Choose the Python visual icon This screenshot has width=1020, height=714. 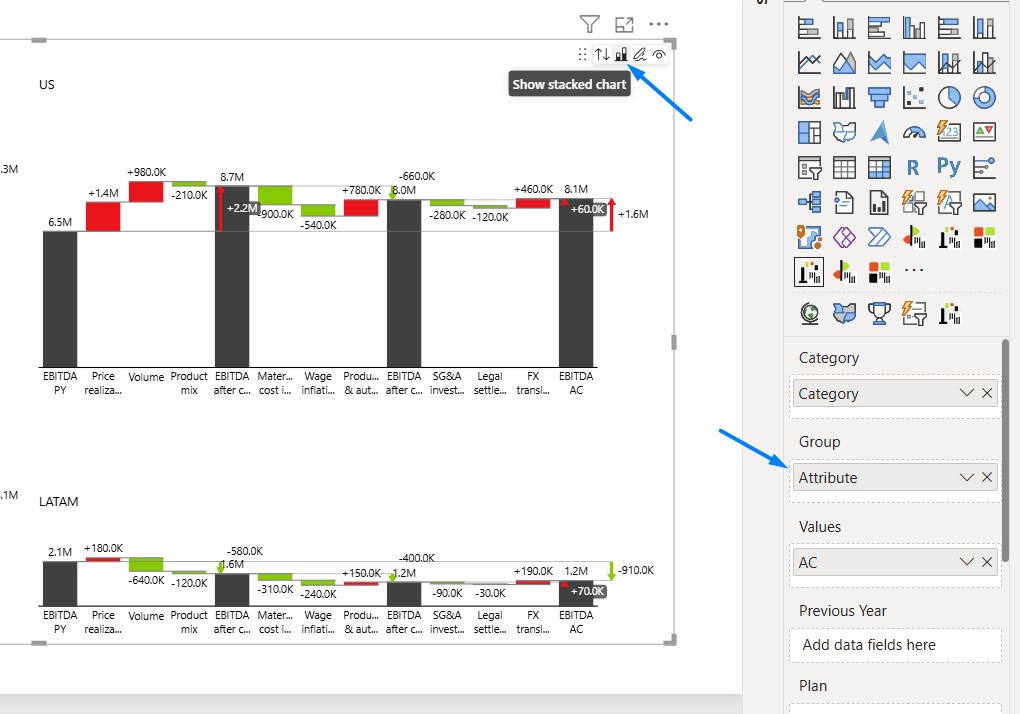[949, 167]
